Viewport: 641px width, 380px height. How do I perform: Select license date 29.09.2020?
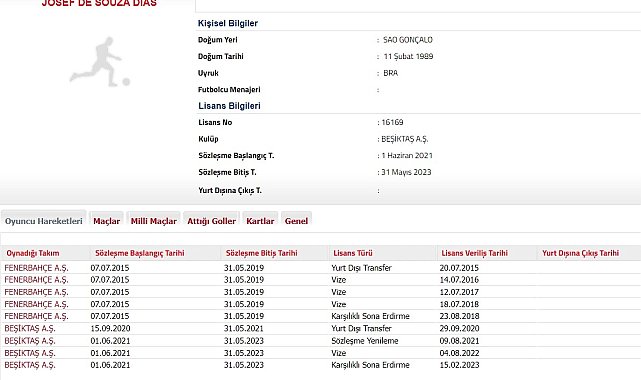pos(459,329)
